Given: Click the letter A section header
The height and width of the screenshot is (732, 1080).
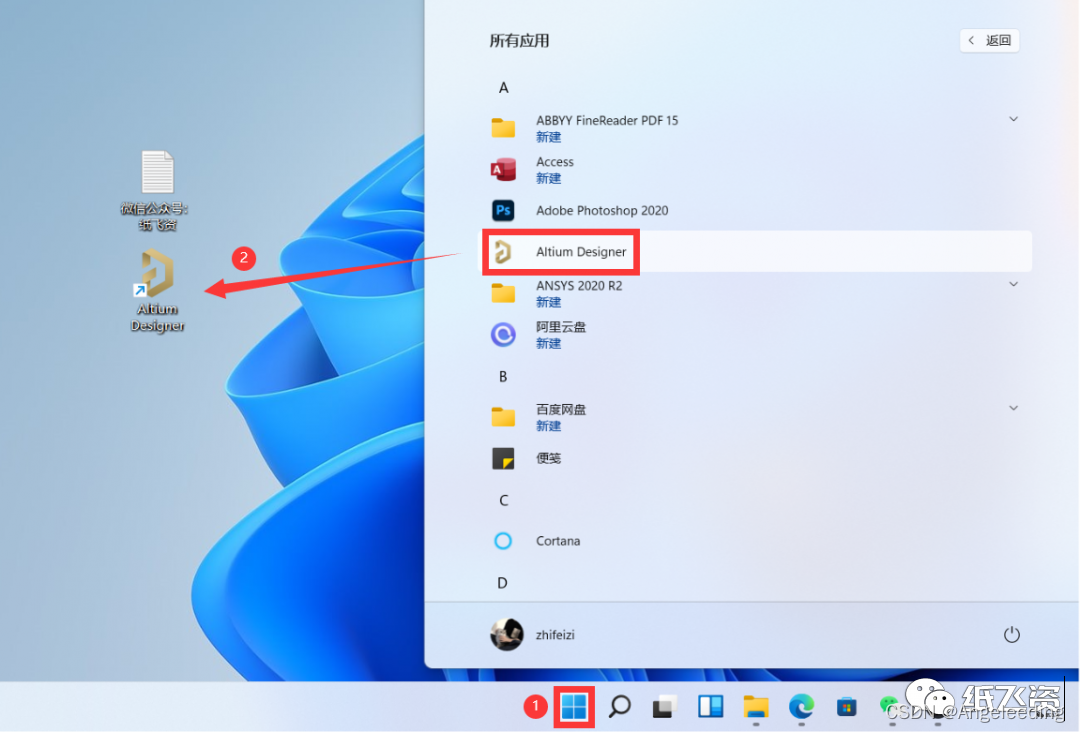Looking at the screenshot, I should point(504,88).
